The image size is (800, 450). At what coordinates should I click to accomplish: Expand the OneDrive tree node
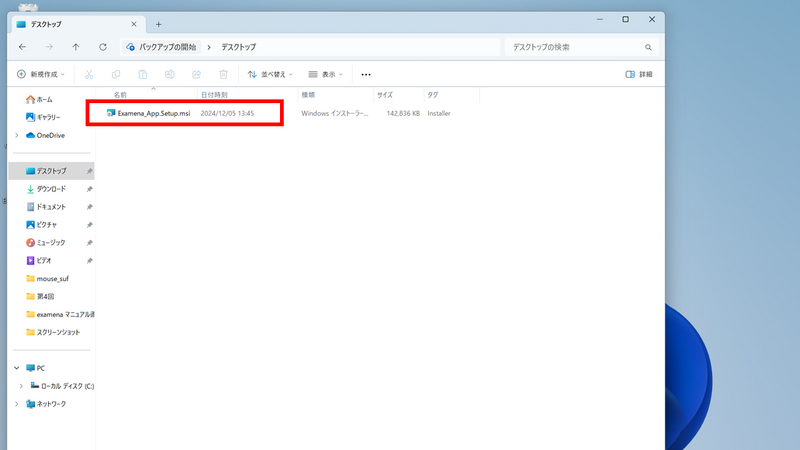[x=17, y=135]
